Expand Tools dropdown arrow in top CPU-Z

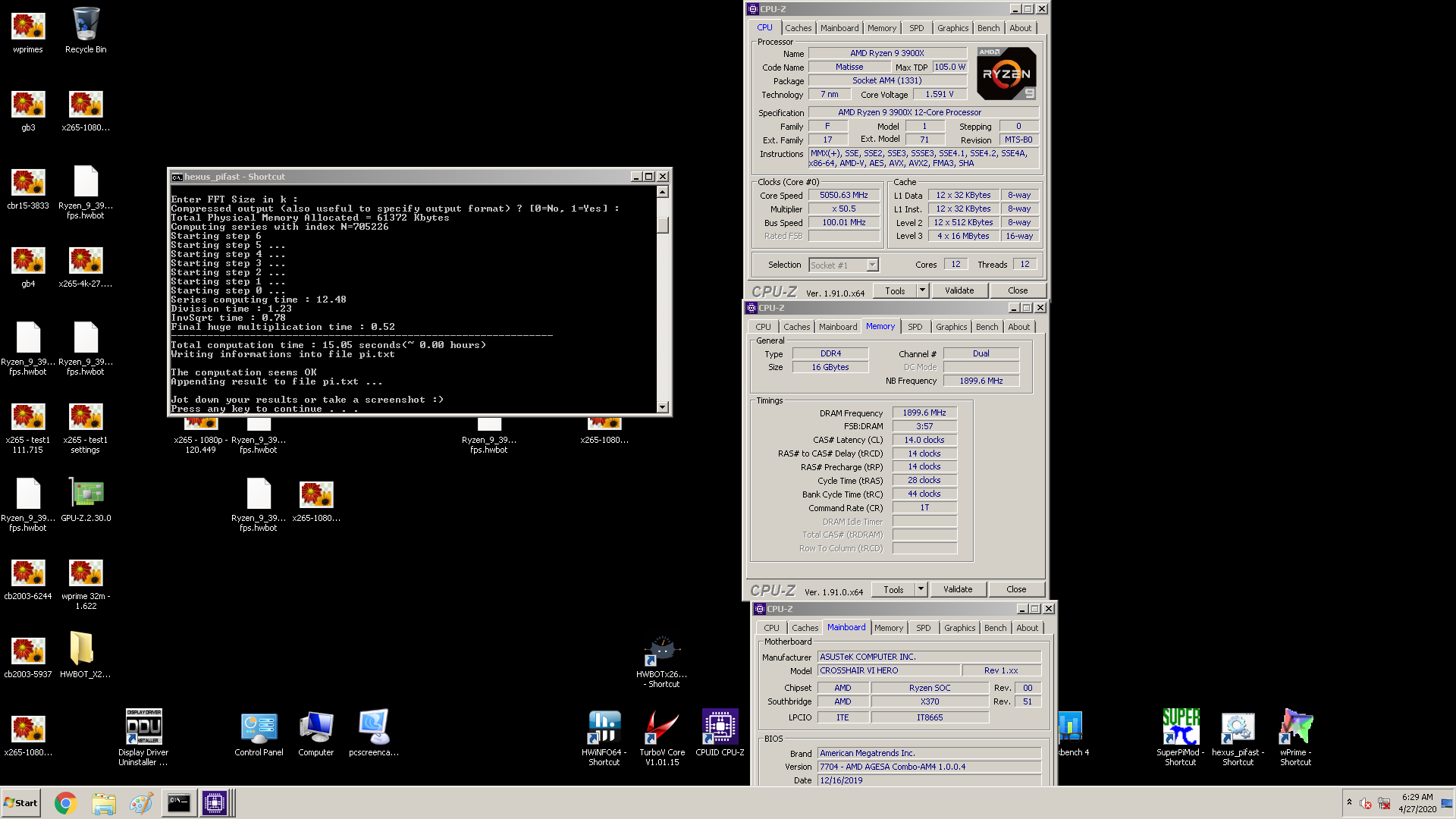(x=922, y=290)
